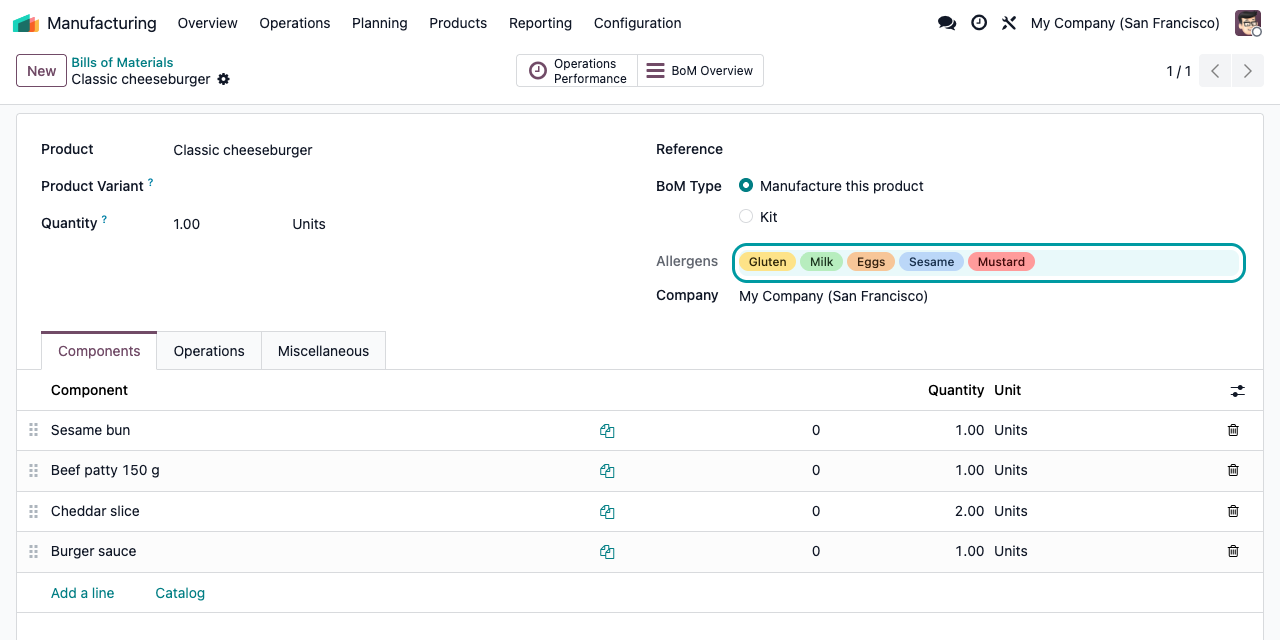Switch to the Operations tab
The height and width of the screenshot is (640, 1280).
[209, 351]
